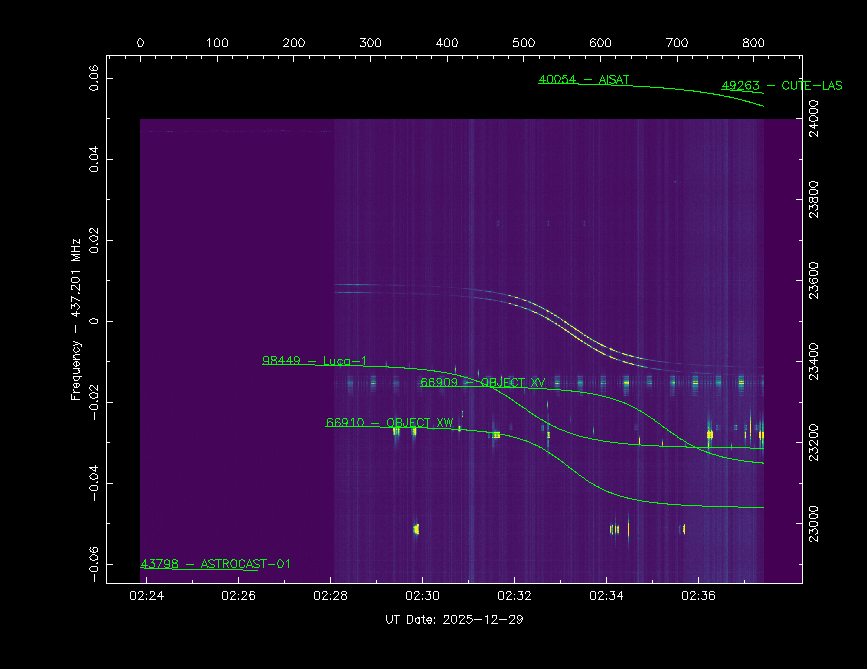Click the 24000 label on right axis
This screenshot has width=867, height=669.
(814, 119)
